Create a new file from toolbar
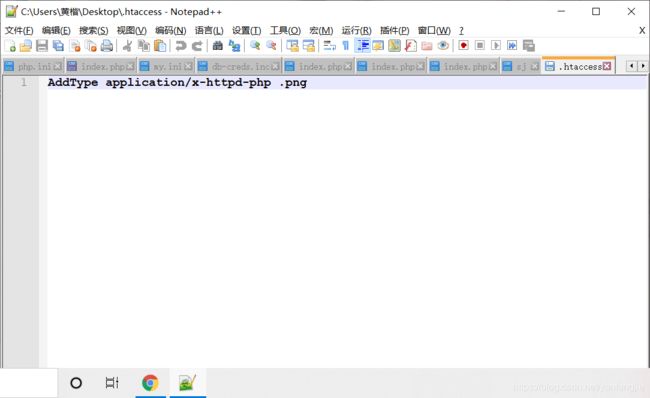 pos(10,46)
